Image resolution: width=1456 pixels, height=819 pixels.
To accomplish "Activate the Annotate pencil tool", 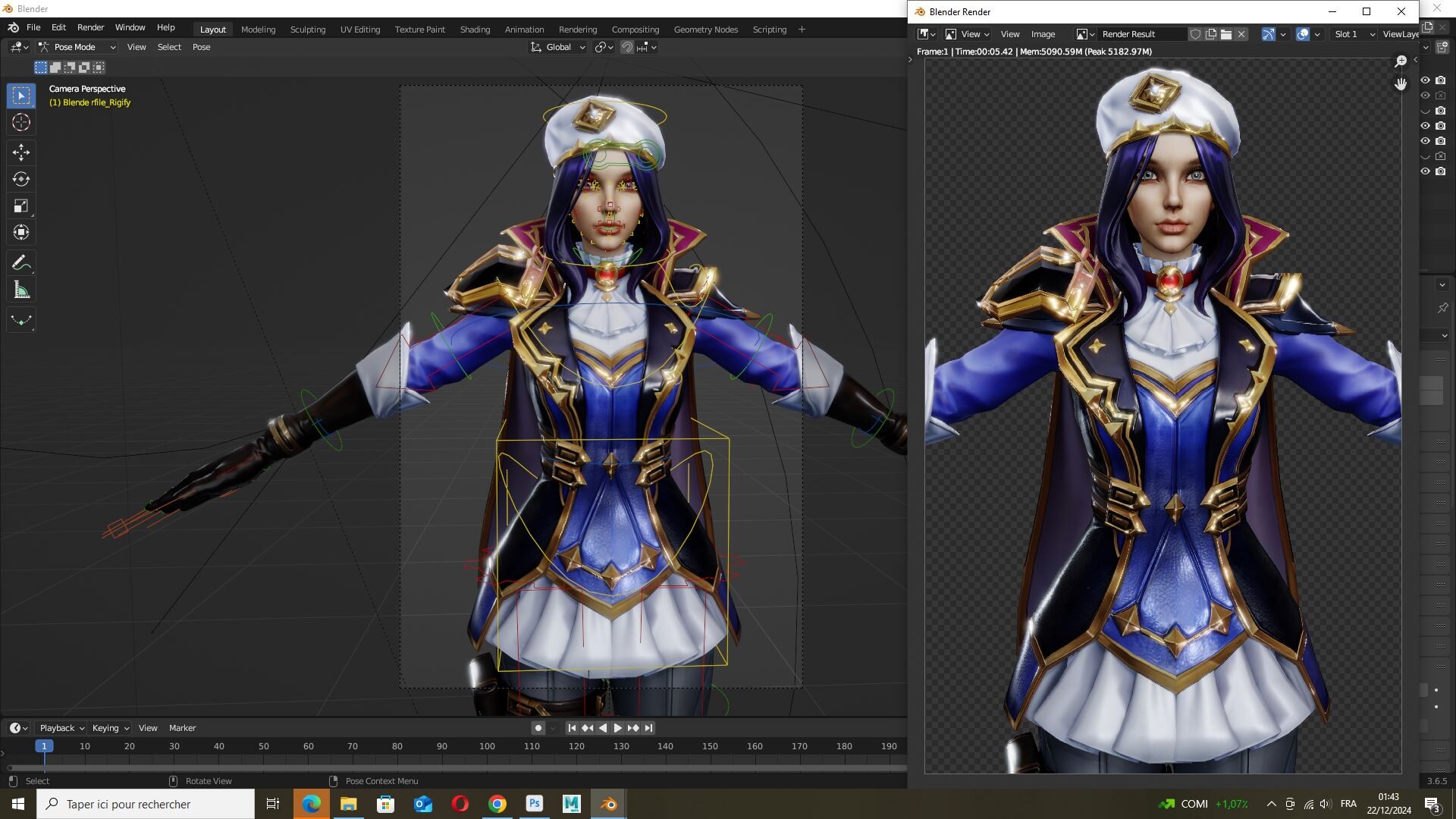I will pos(21,262).
